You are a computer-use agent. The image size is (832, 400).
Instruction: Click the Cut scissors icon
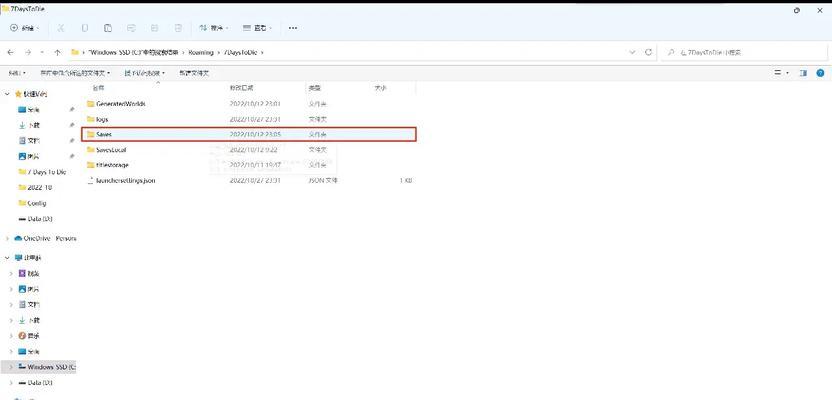[60, 28]
